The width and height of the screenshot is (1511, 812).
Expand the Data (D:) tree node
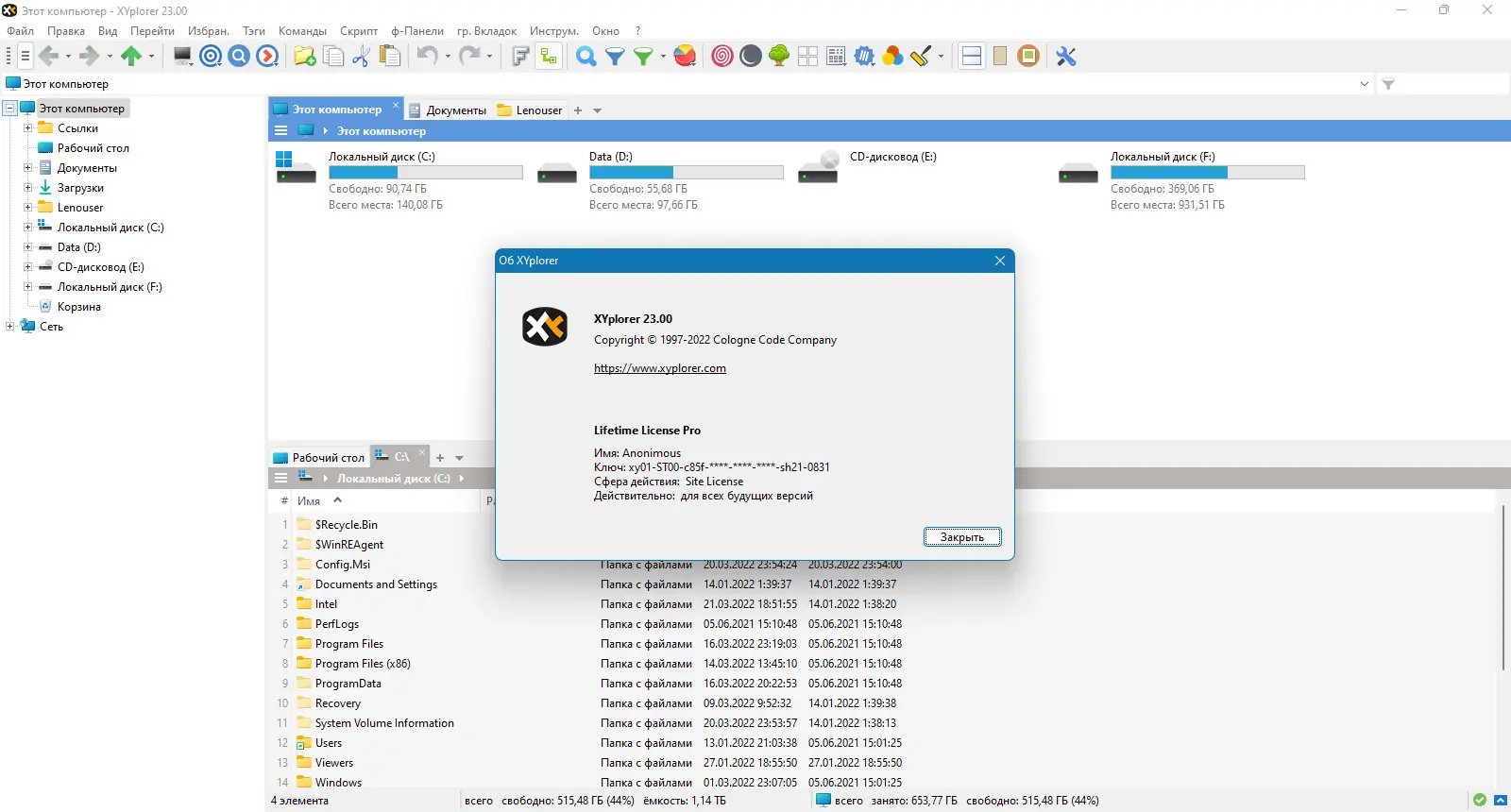click(x=27, y=247)
